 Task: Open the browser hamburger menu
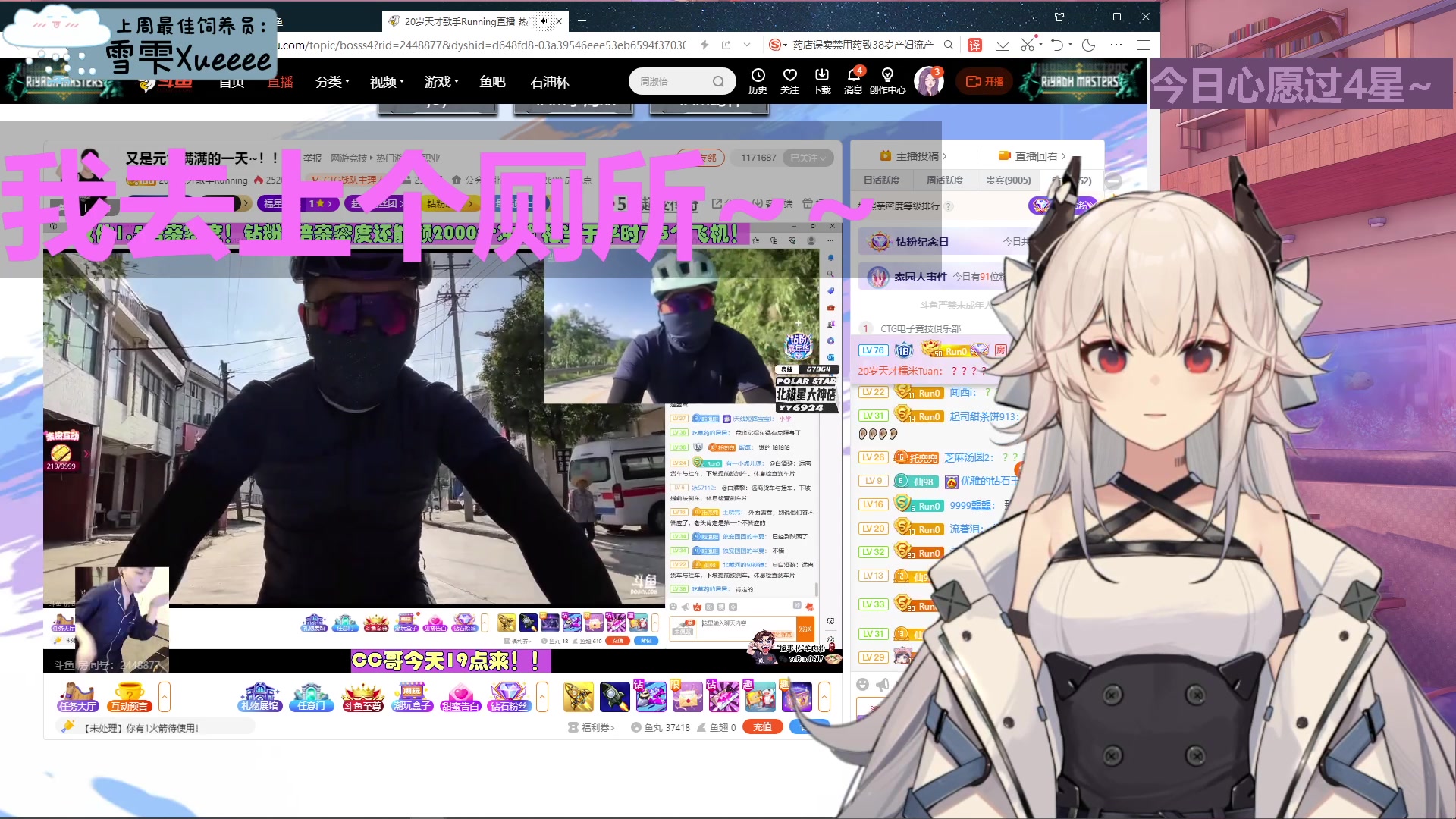pos(1143,45)
